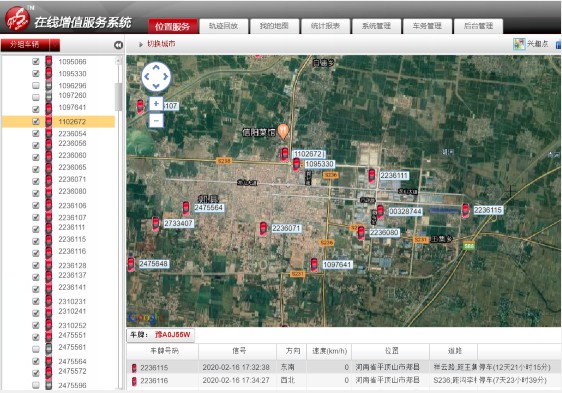The image size is (562, 393).
Task: Uncheck the checkbox for vehicle 1095066
Action: point(36,61)
